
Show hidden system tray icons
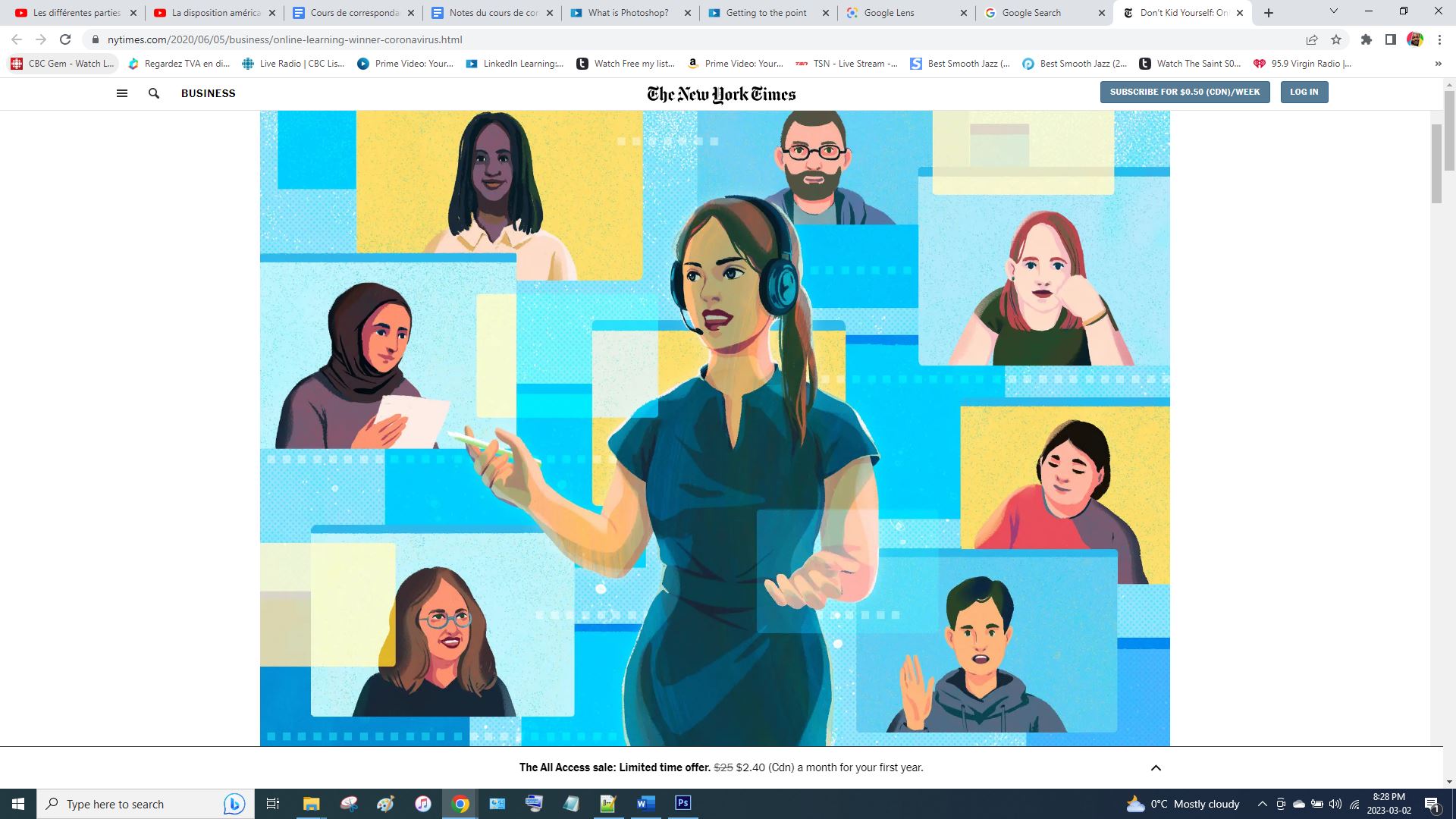(1262, 804)
